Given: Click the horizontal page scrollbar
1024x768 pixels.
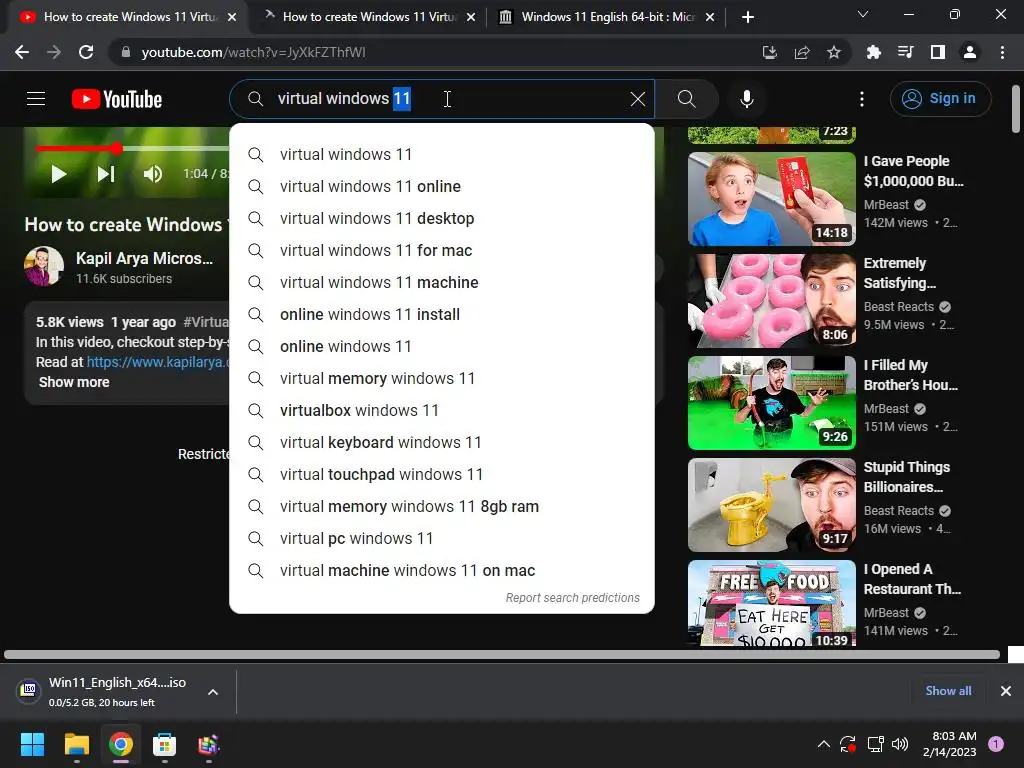Looking at the screenshot, I should pyautogui.click(x=502, y=654).
